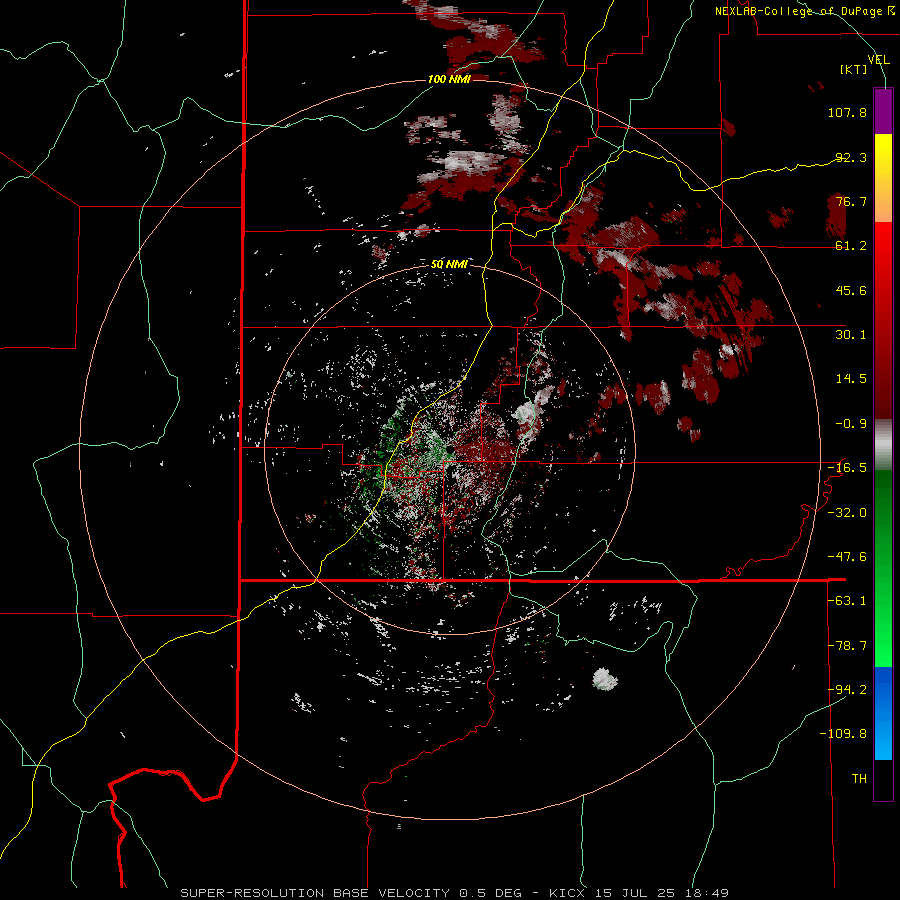Click the Super-Resolution Base Velocity caption
The image size is (900, 900).
(x=455, y=893)
